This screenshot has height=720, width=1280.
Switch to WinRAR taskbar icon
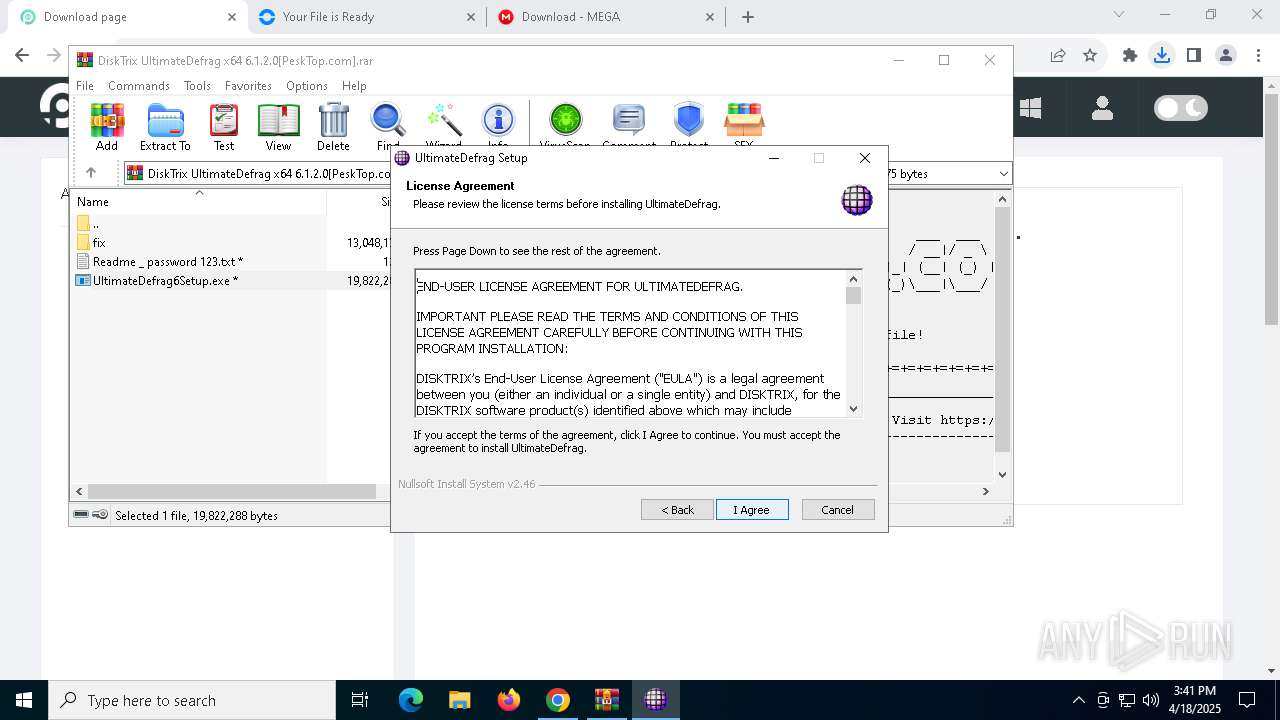[607, 700]
